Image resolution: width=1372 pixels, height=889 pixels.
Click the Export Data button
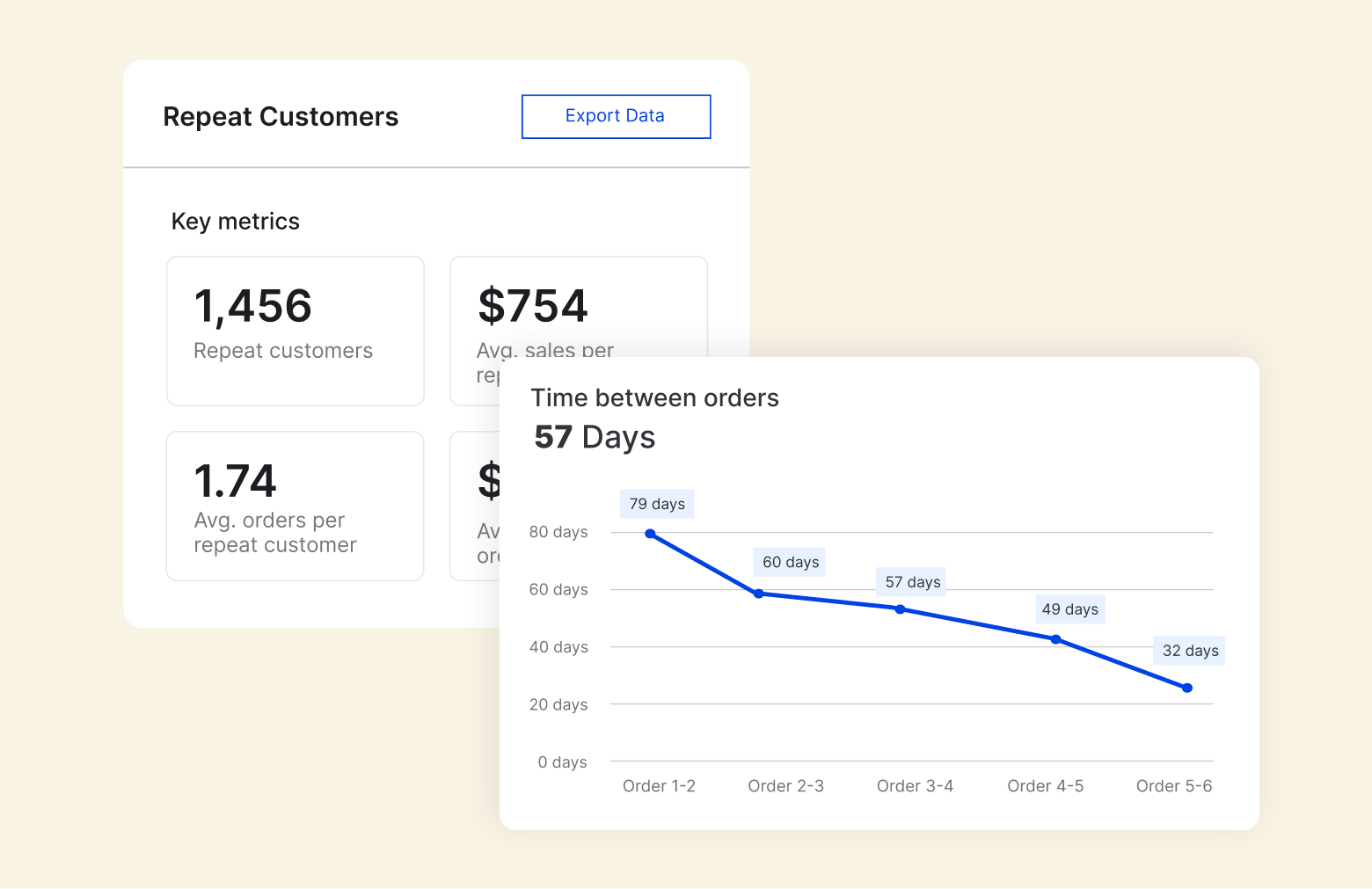(x=616, y=116)
